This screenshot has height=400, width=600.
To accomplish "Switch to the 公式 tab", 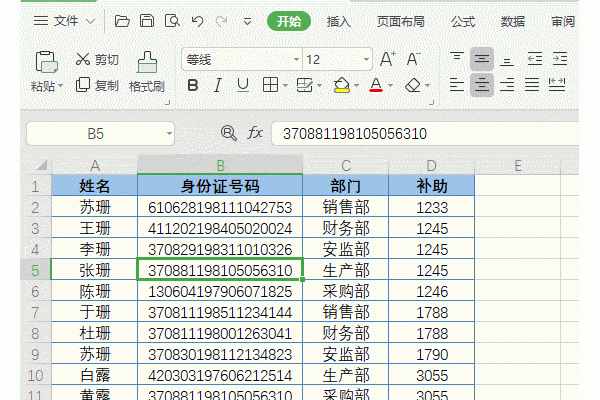I will pyautogui.click(x=463, y=21).
